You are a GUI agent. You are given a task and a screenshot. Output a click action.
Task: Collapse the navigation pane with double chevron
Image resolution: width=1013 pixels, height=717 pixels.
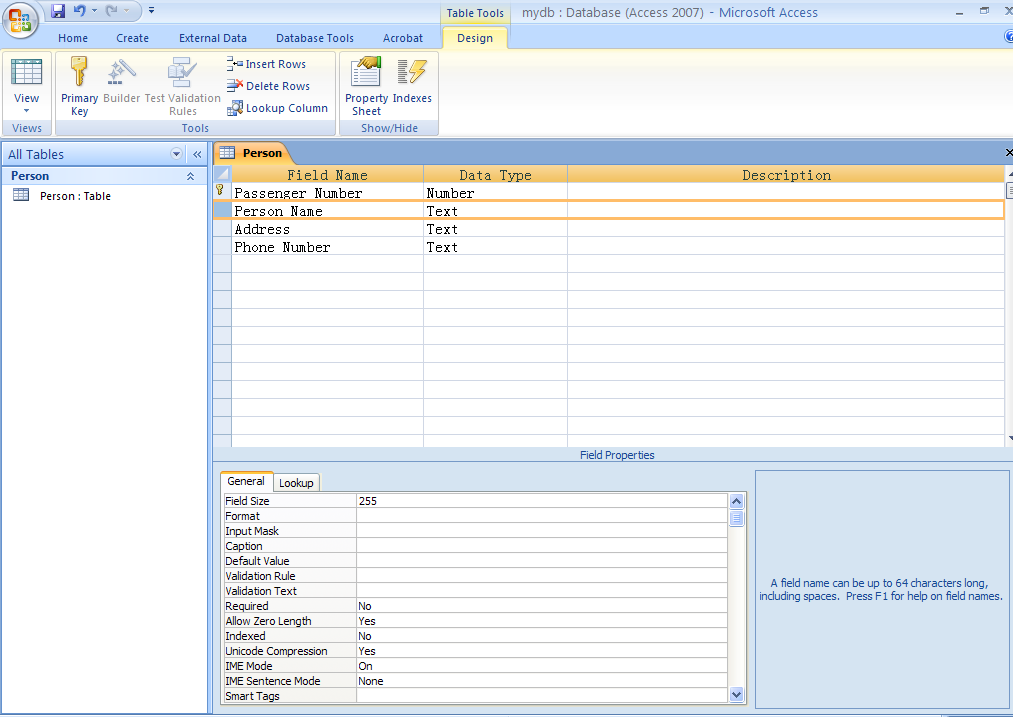click(x=197, y=154)
